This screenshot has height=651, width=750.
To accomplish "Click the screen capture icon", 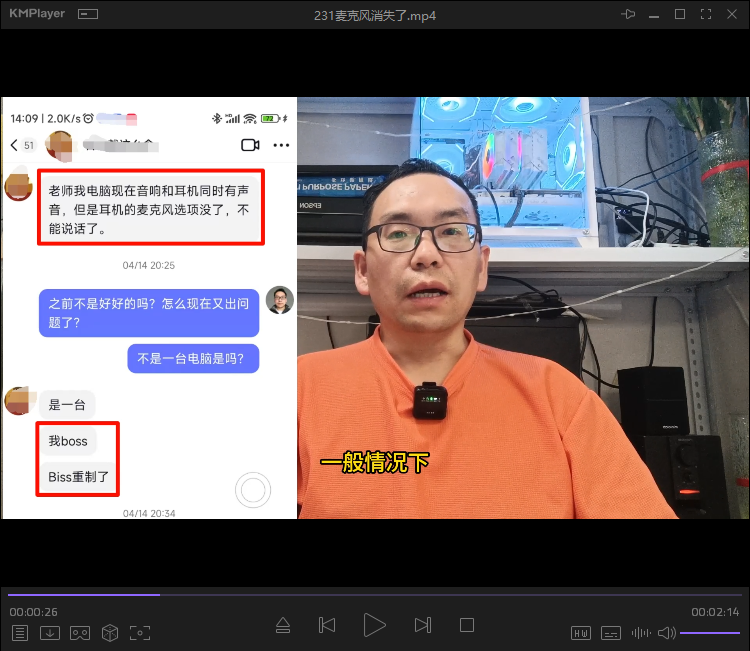I will click(140, 633).
